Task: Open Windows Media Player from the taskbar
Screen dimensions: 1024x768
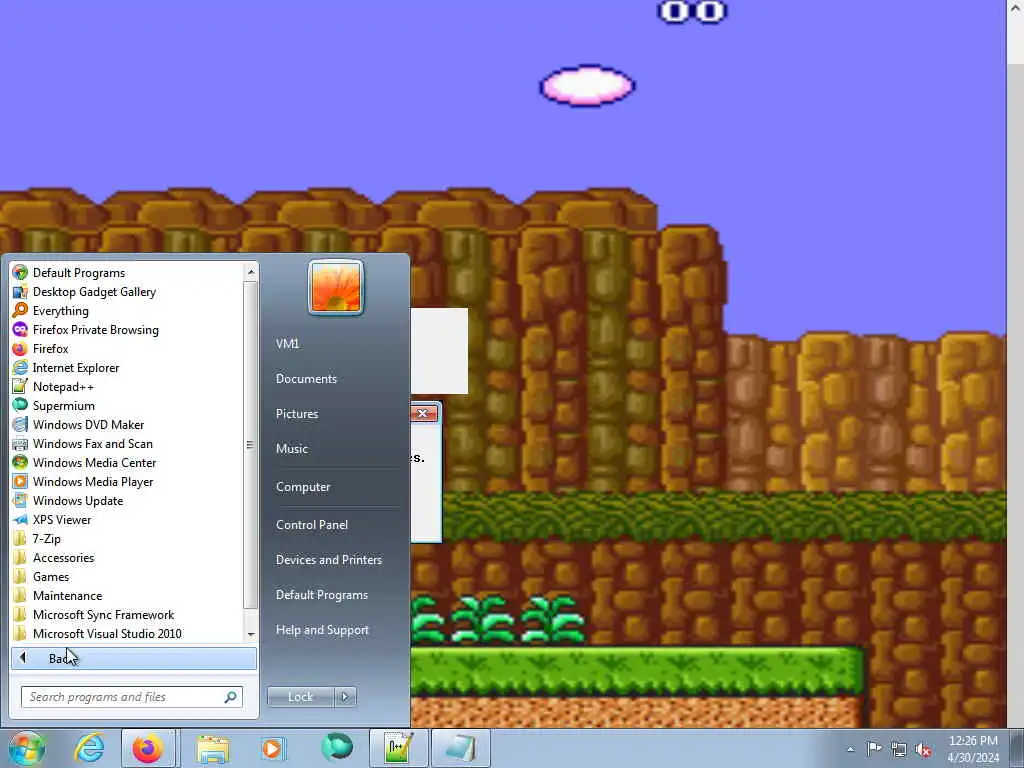Action: pos(274,748)
